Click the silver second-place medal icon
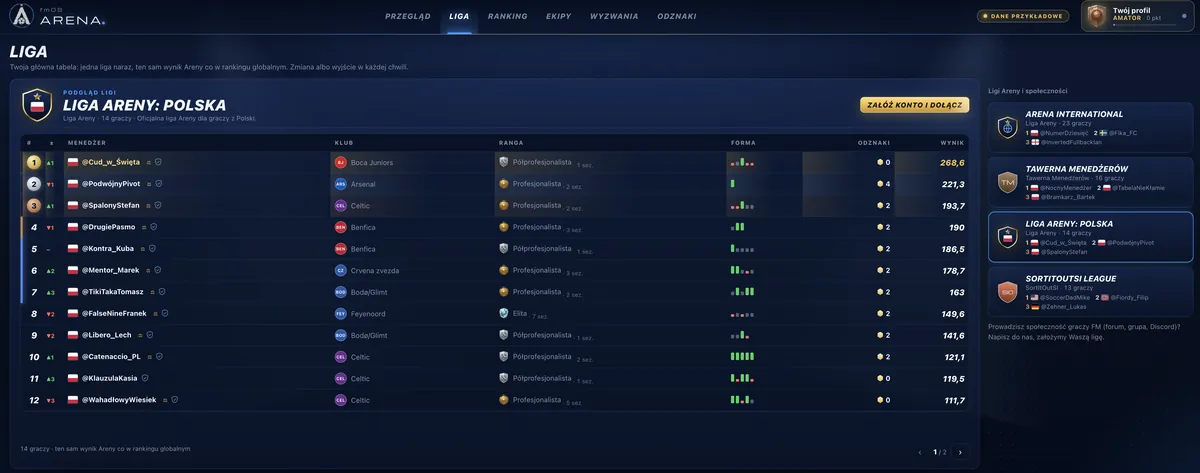The width and height of the screenshot is (1200, 473). 33,184
